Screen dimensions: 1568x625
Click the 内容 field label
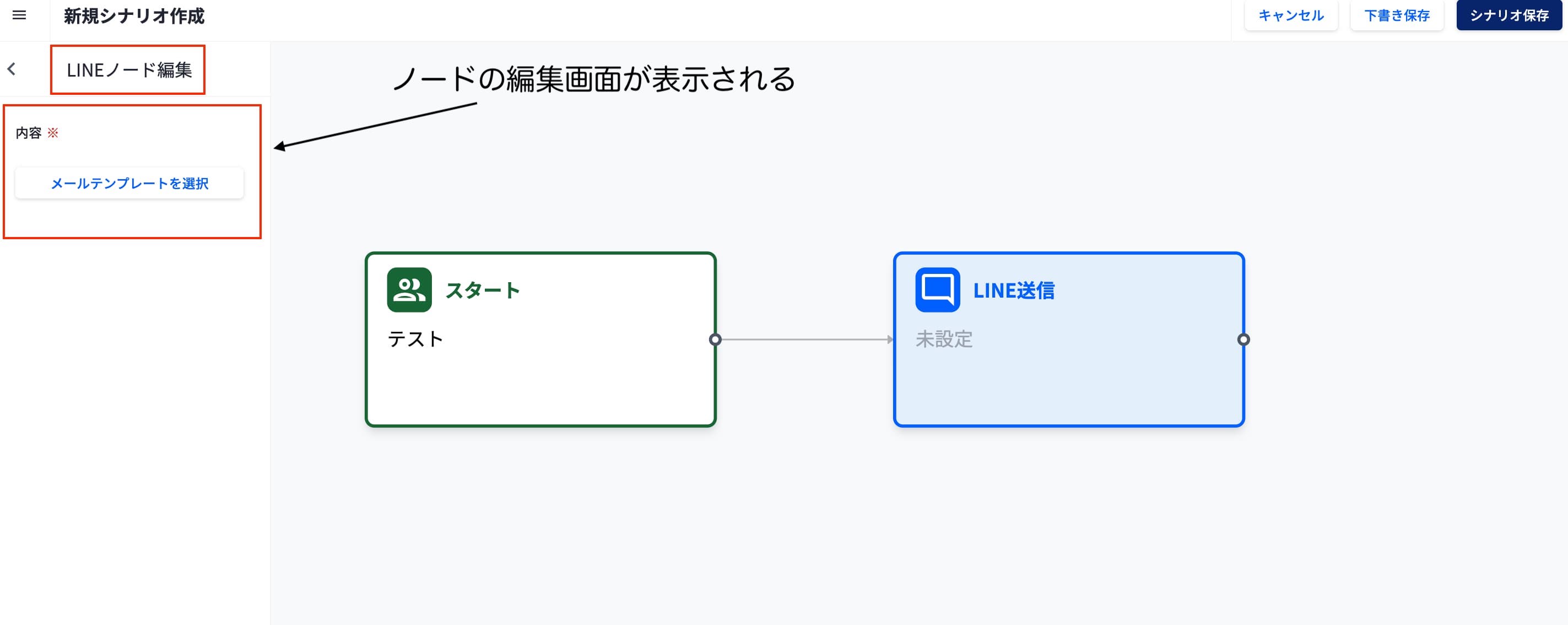(x=29, y=133)
